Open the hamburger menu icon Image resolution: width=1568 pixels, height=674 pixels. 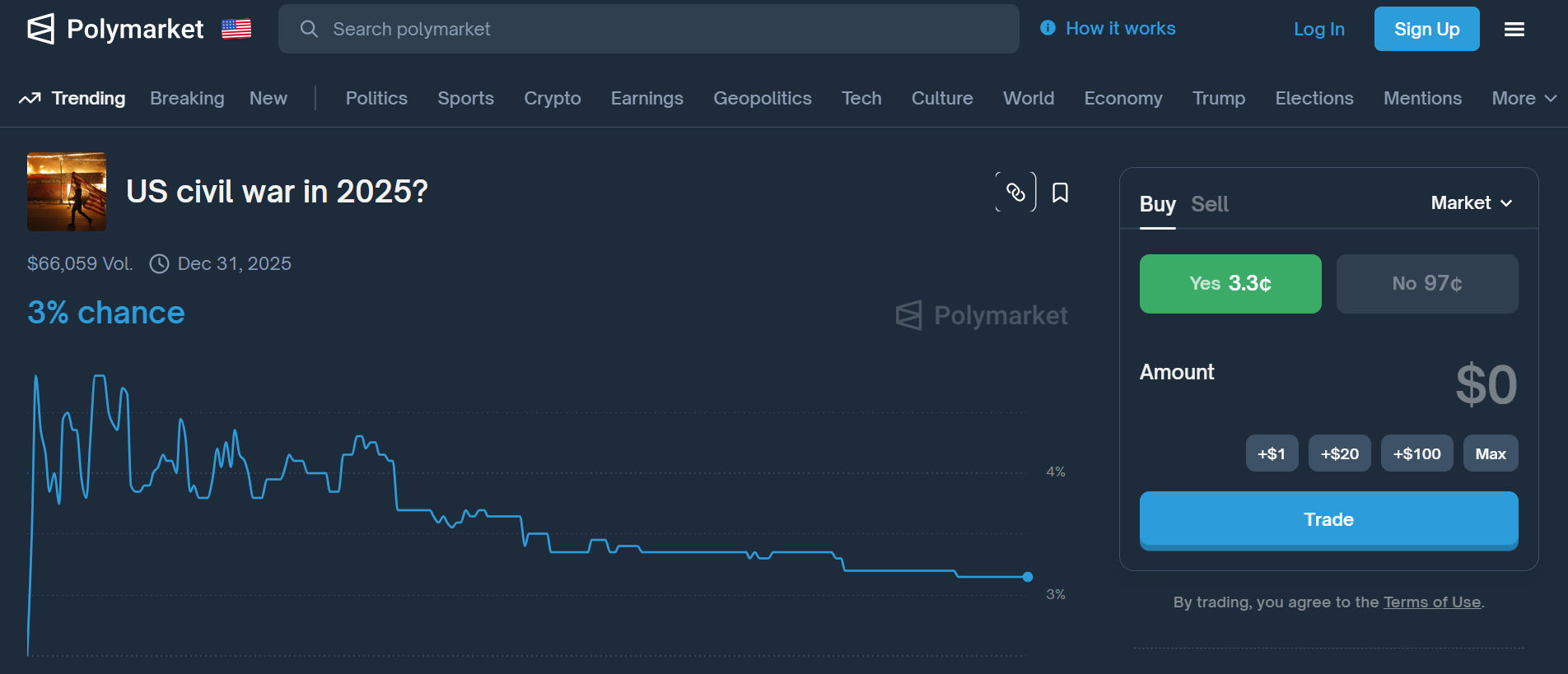tap(1514, 29)
